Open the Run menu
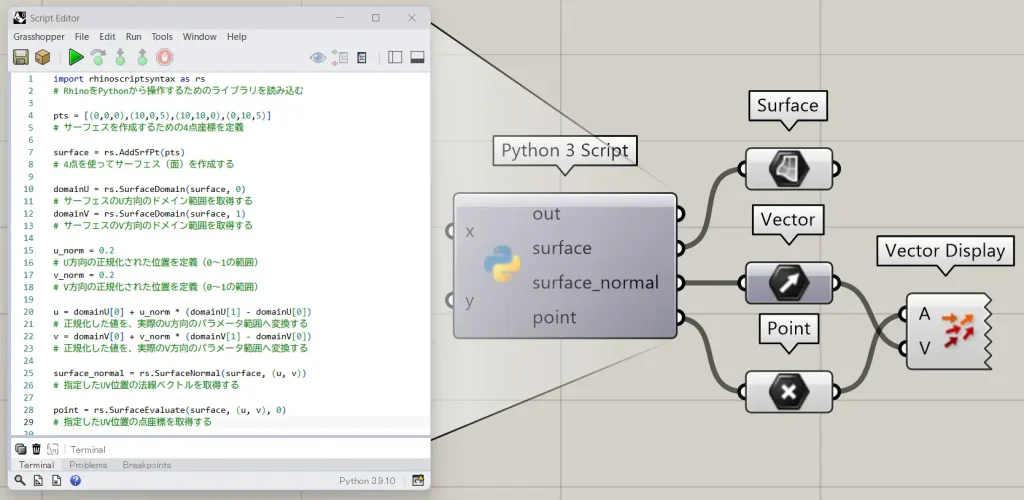The width and height of the screenshot is (1024, 500). point(133,37)
